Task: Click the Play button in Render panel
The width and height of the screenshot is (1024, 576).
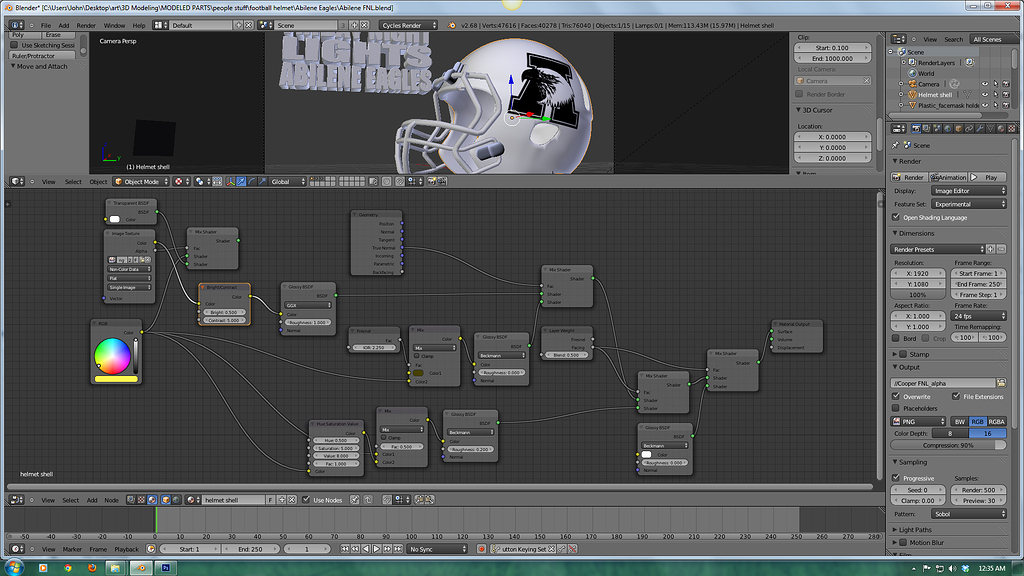Action: coord(987,178)
